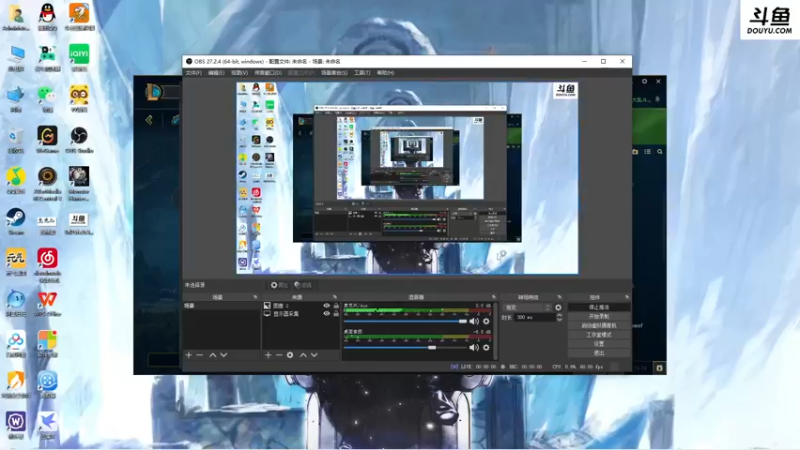Toggle visibility eye for the 显示器采集 source

(x=327, y=314)
